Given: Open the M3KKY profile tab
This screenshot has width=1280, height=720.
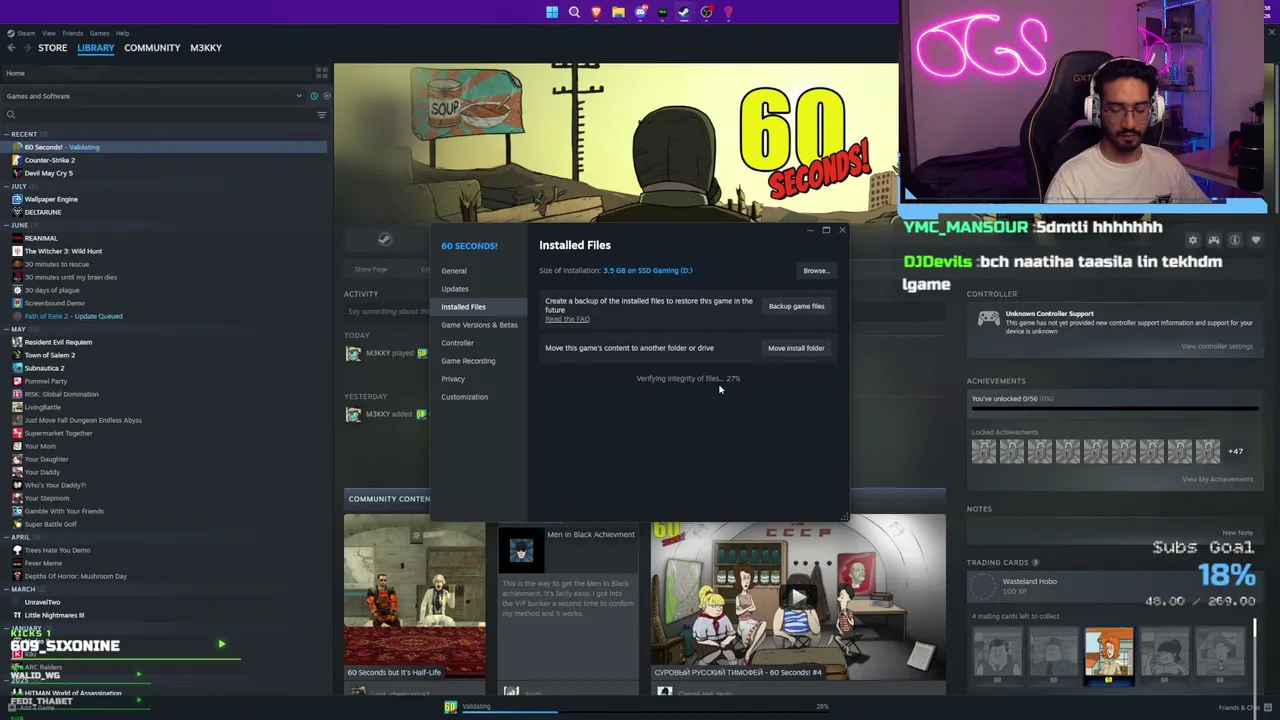Looking at the screenshot, I should click(x=206, y=48).
